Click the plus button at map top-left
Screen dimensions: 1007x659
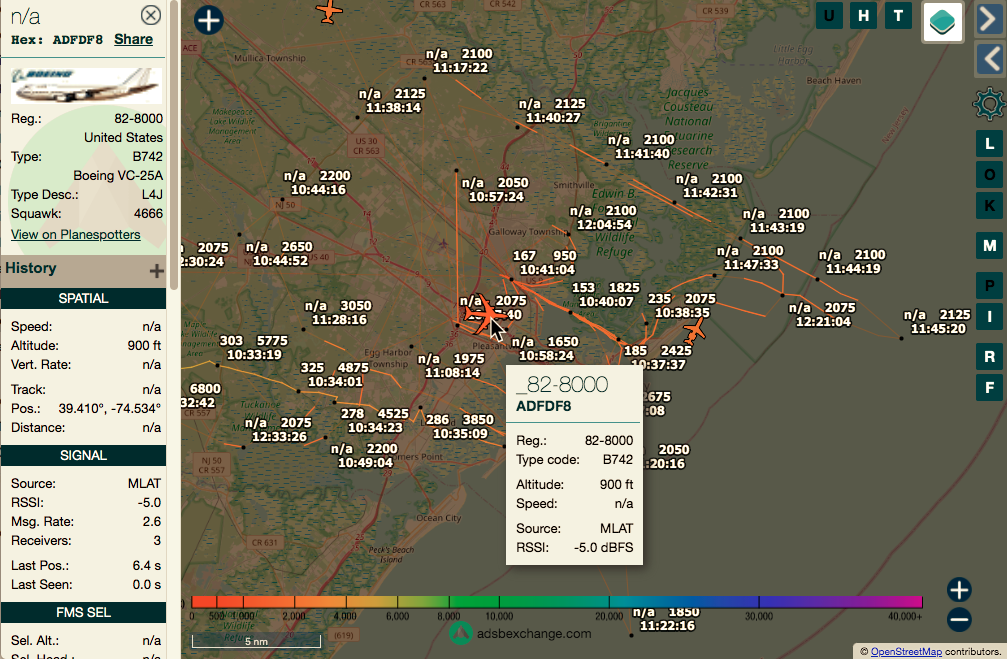coord(209,20)
